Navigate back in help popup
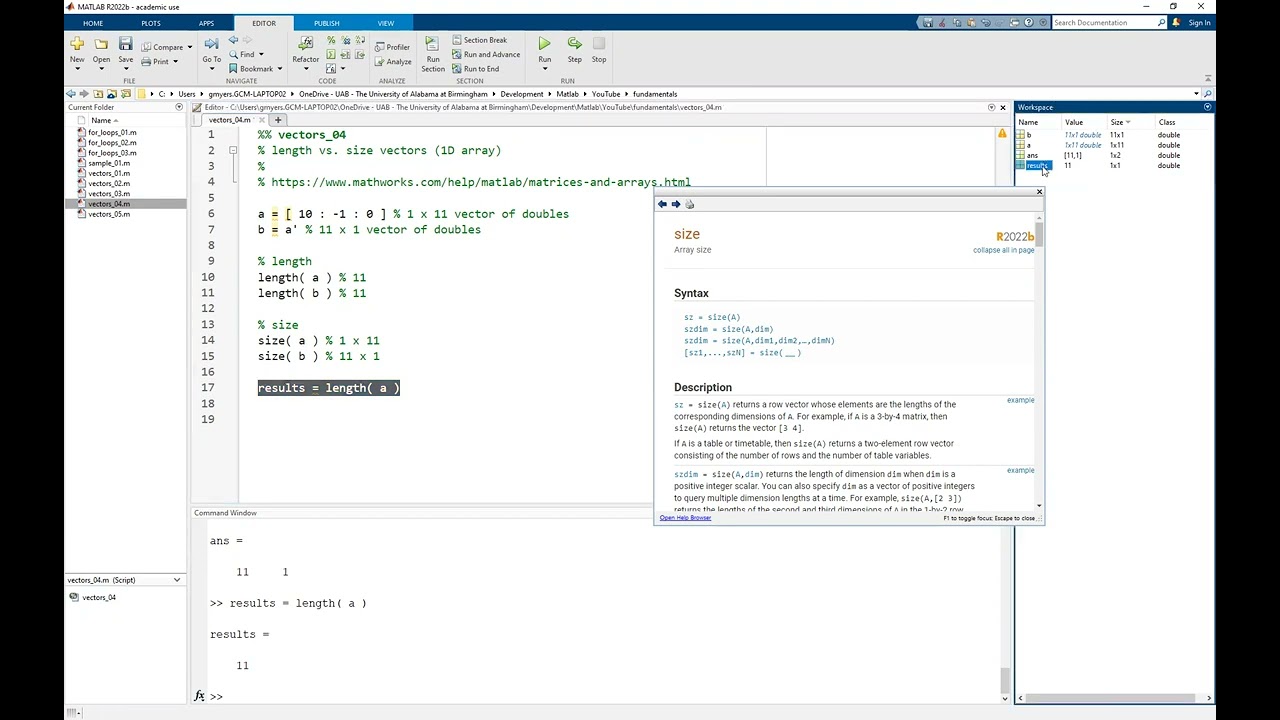 (x=662, y=204)
